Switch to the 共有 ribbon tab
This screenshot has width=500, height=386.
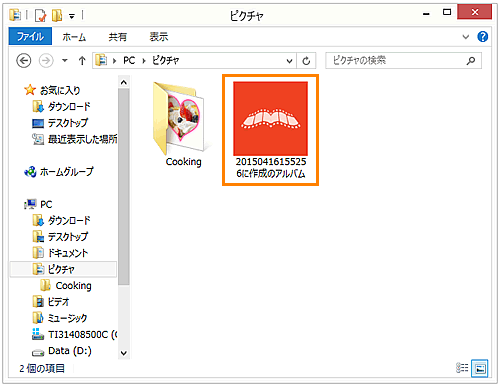click(x=117, y=37)
